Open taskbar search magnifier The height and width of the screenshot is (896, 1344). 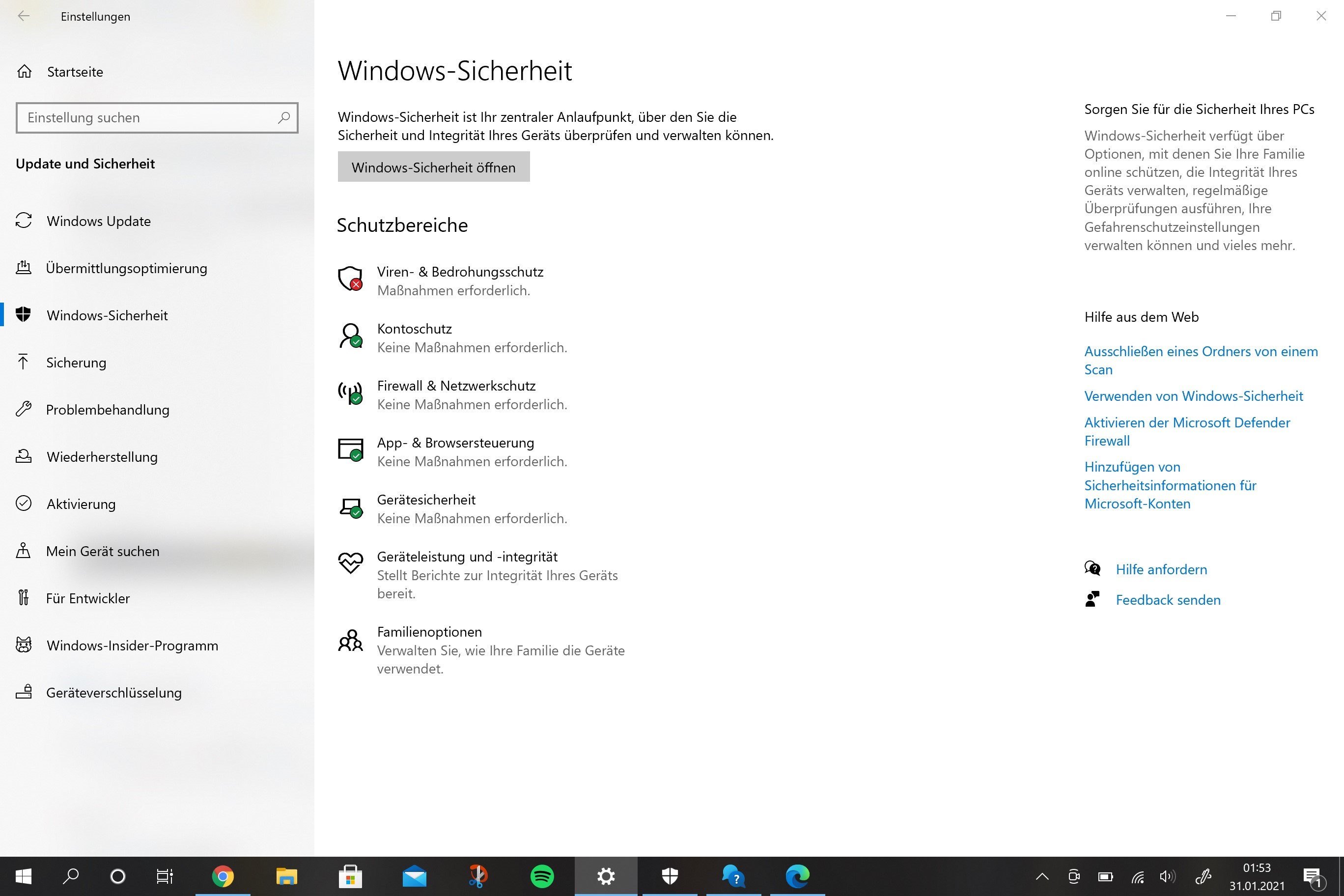pyautogui.click(x=71, y=876)
